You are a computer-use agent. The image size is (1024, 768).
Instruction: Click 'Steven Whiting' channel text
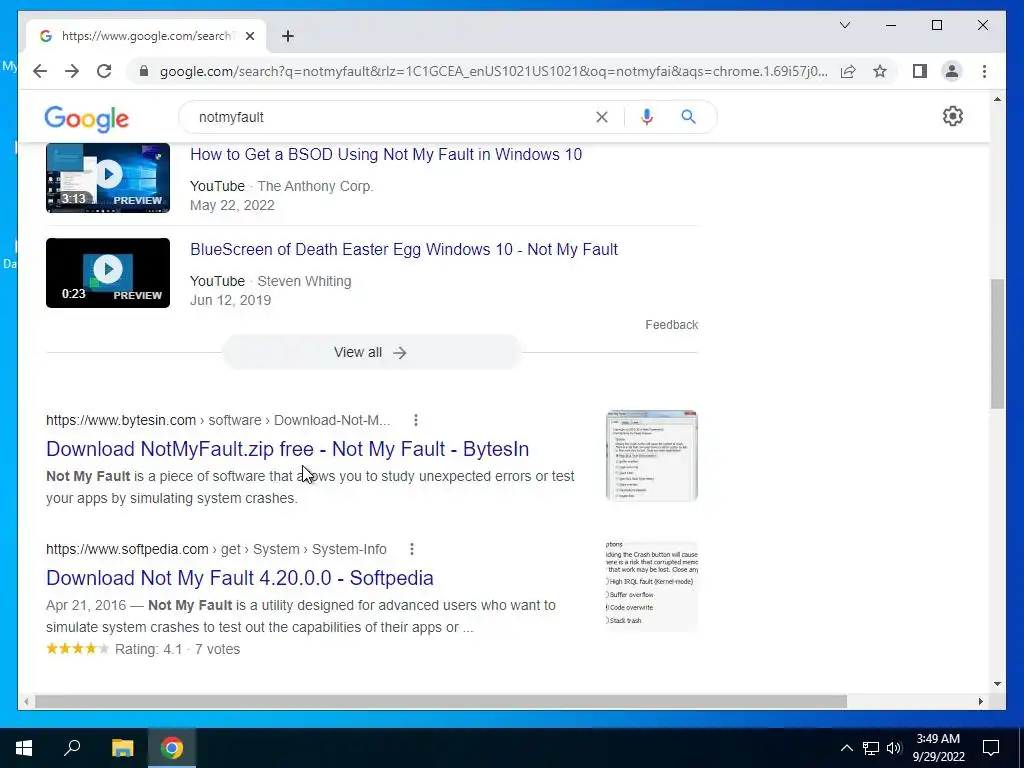click(x=304, y=281)
